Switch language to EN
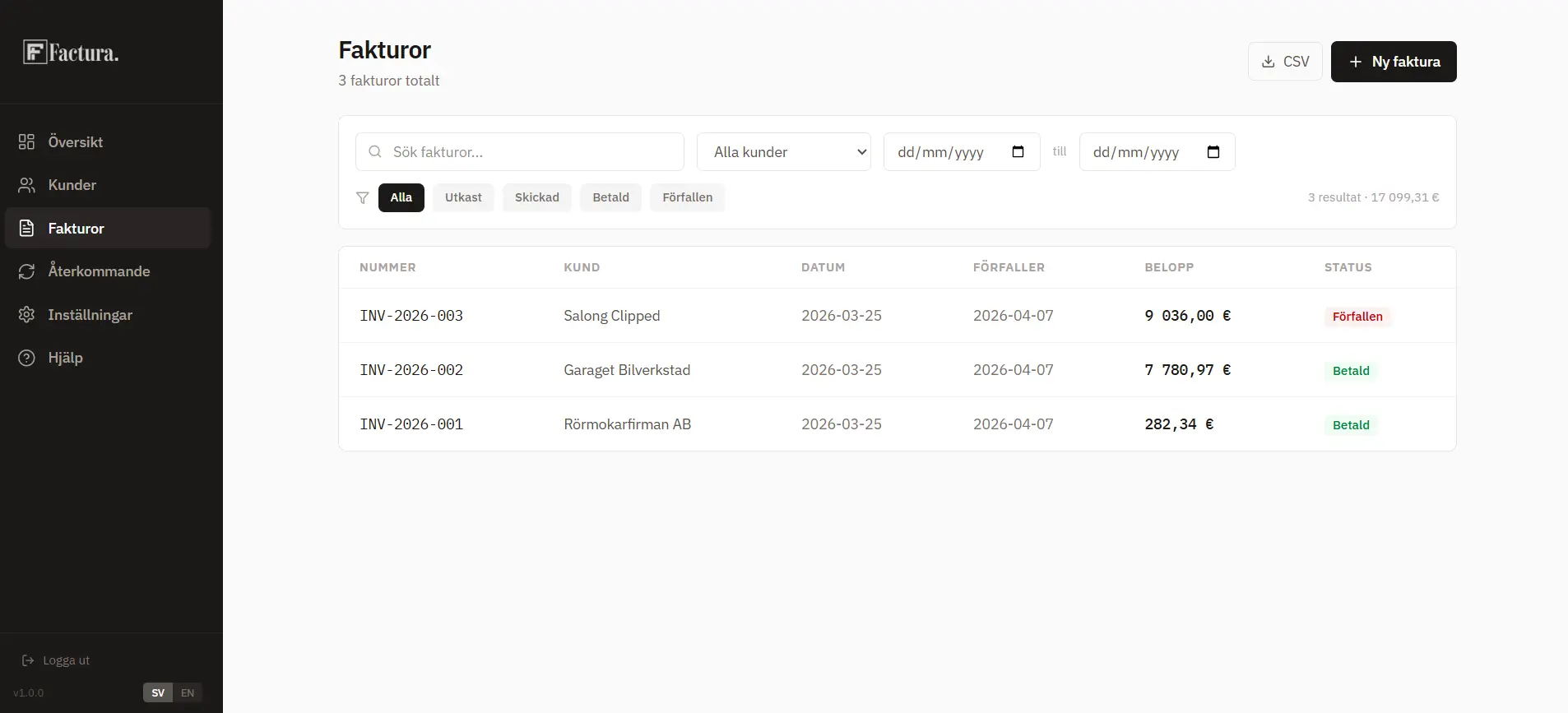Image resolution: width=1568 pixels, height=713 pixels. click(x=188, y=692)
